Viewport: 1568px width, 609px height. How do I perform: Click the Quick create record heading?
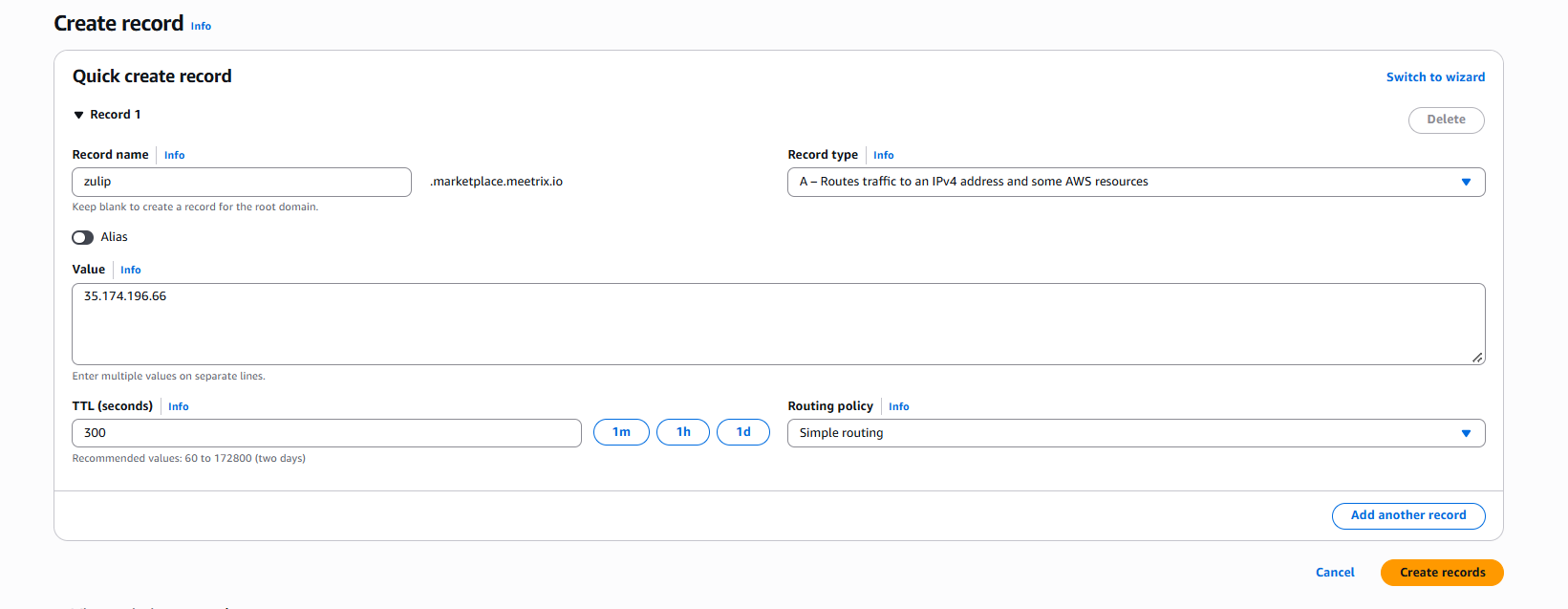(152, 76)
